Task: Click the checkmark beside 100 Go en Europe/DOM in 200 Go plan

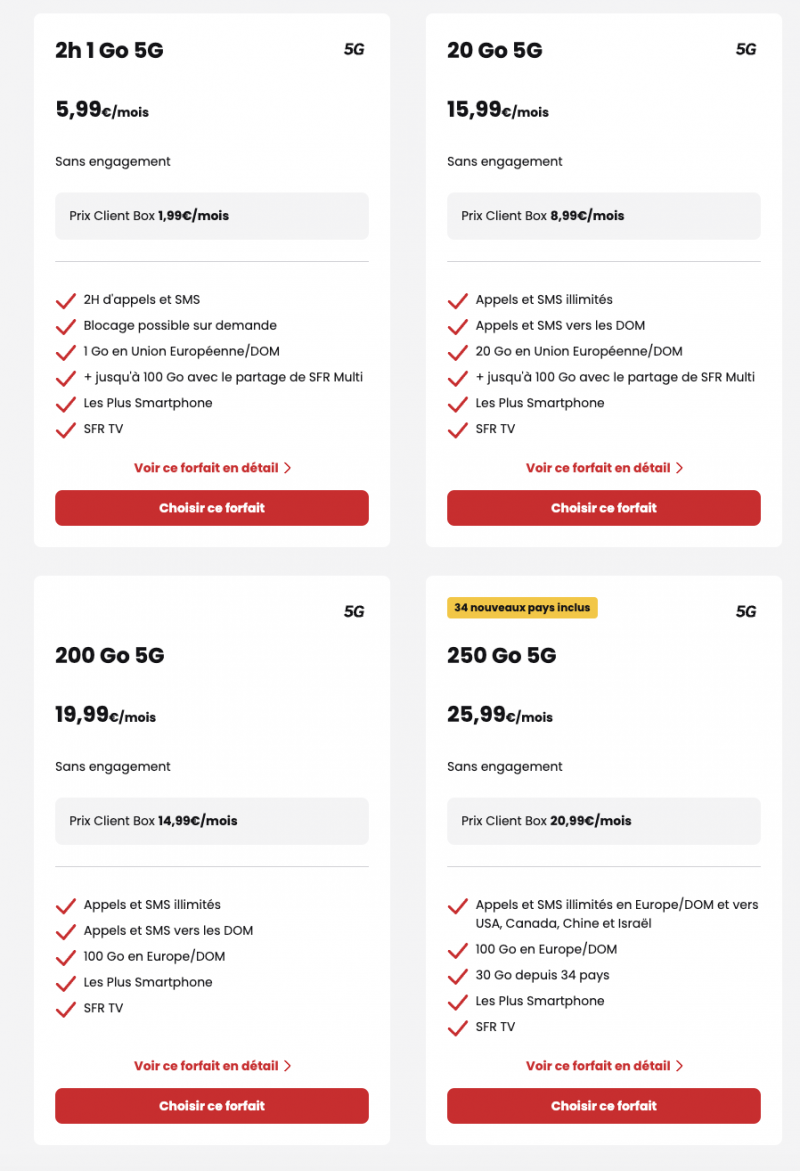Action: (66, 958)
